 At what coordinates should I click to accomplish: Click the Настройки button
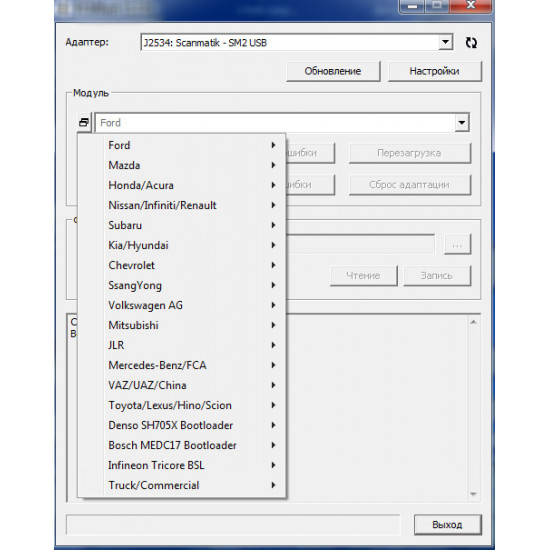click(435, 71)
